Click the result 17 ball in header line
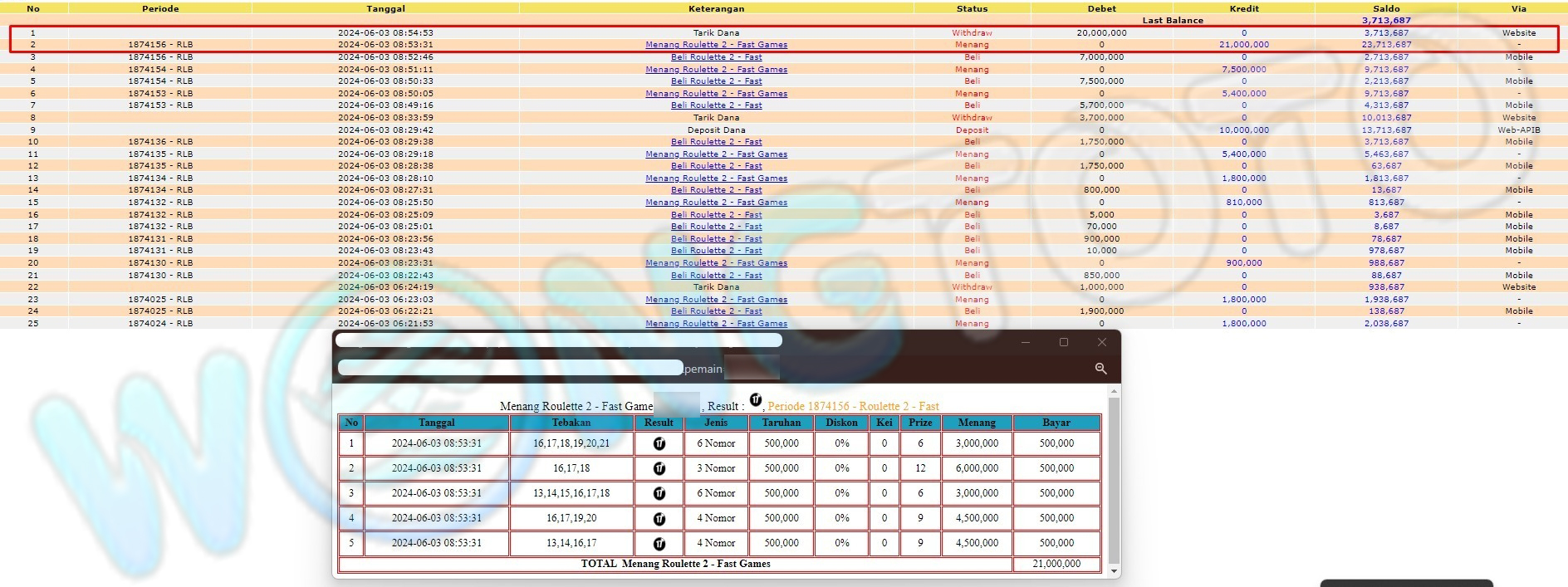 755,401
